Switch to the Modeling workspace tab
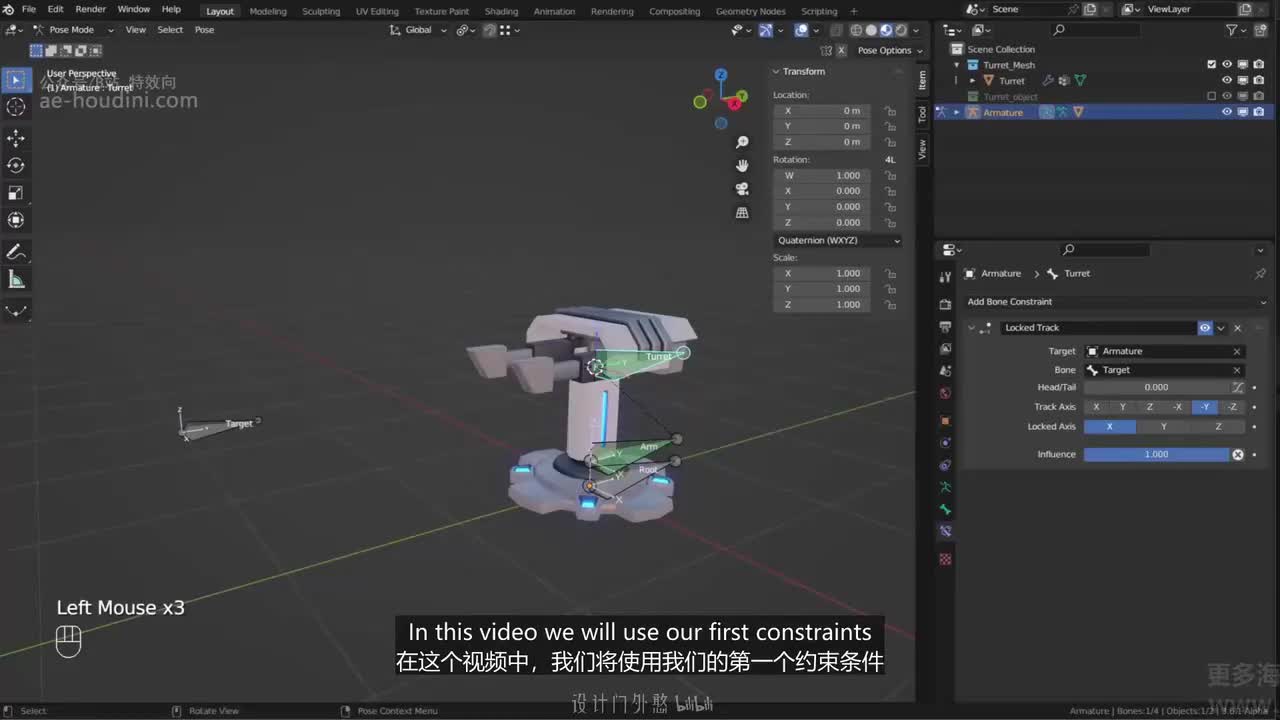Image resolution: width=1280 pixels, height=720 pixels. pos(268,12)
